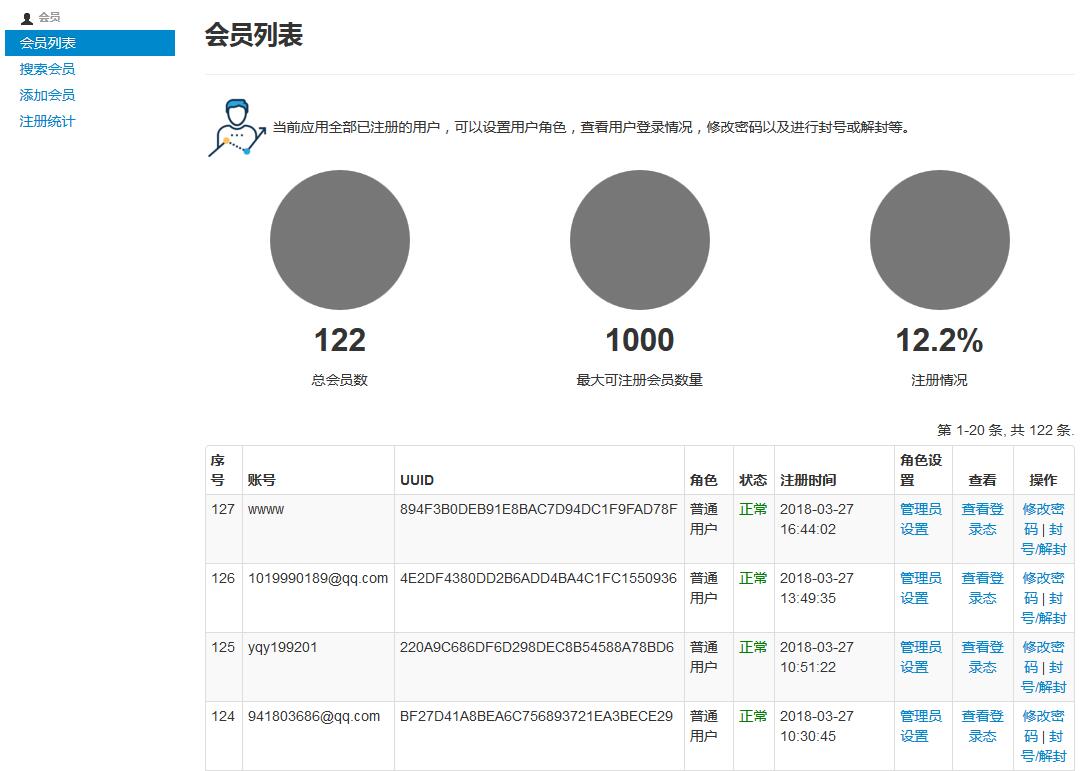Click the gray circle above 最大可注册会员数量
This screenshot has width=1091, height=771.
click(639, 240)
